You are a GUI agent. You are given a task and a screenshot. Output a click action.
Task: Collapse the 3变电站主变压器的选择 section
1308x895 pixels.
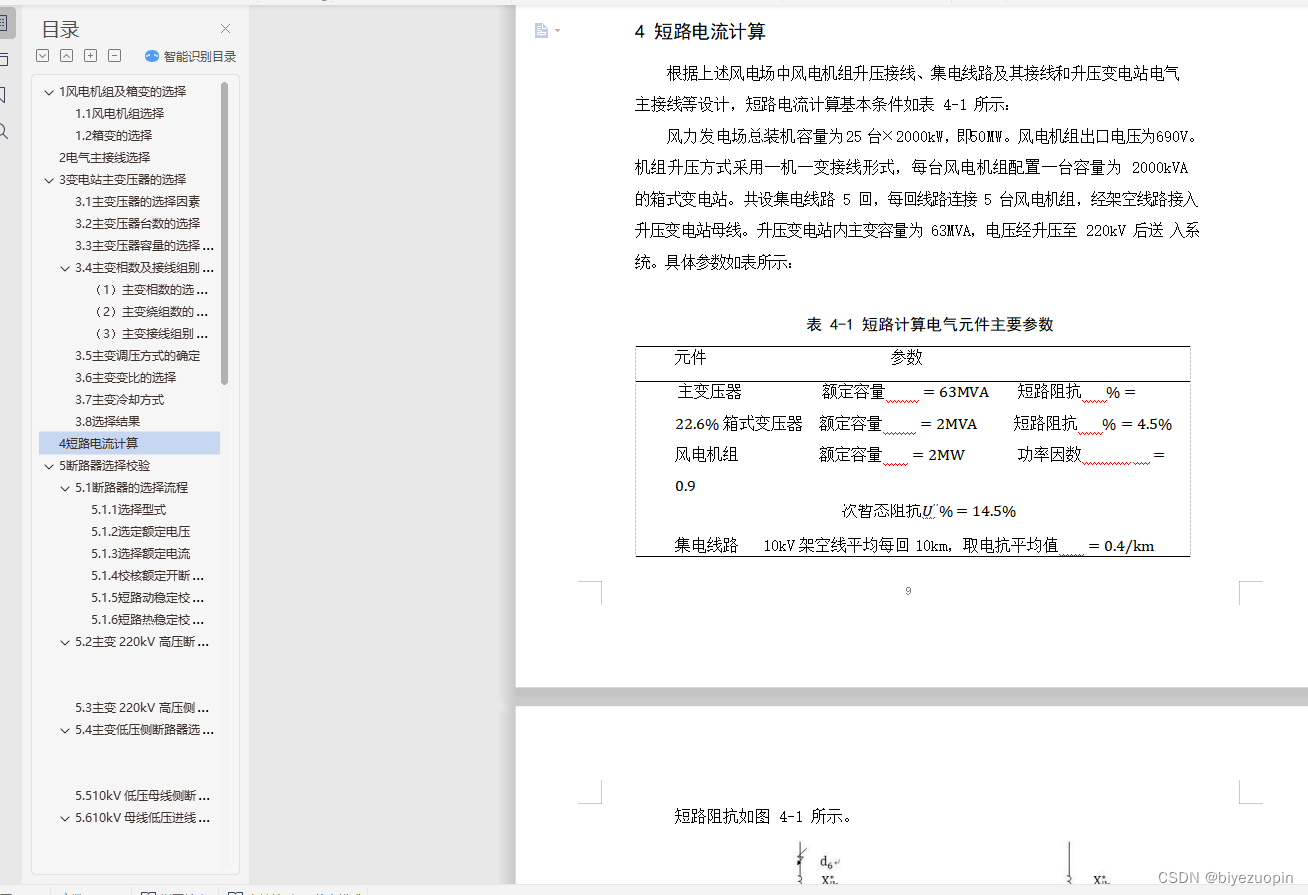coord(49,179)
